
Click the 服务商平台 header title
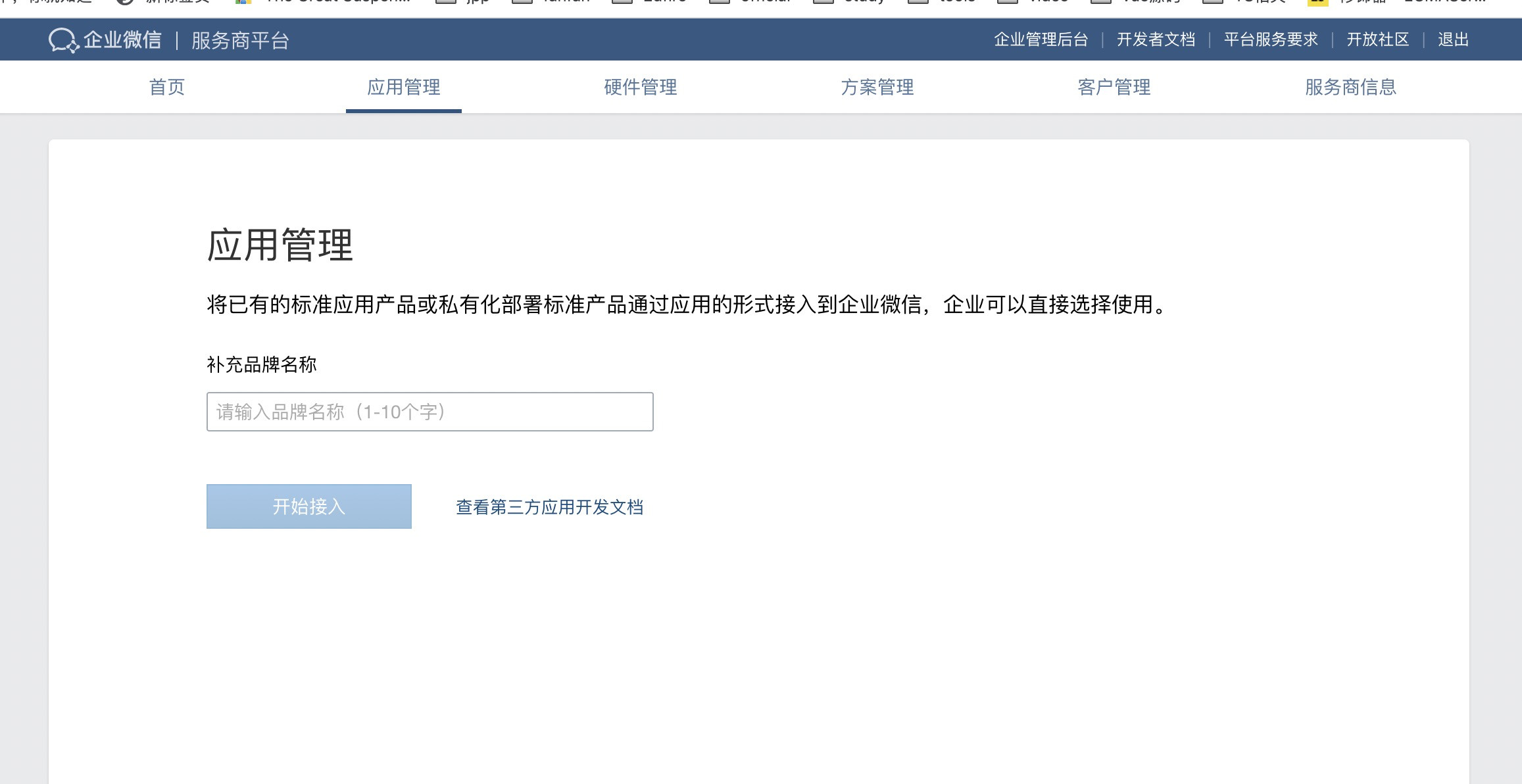point(240,41)
